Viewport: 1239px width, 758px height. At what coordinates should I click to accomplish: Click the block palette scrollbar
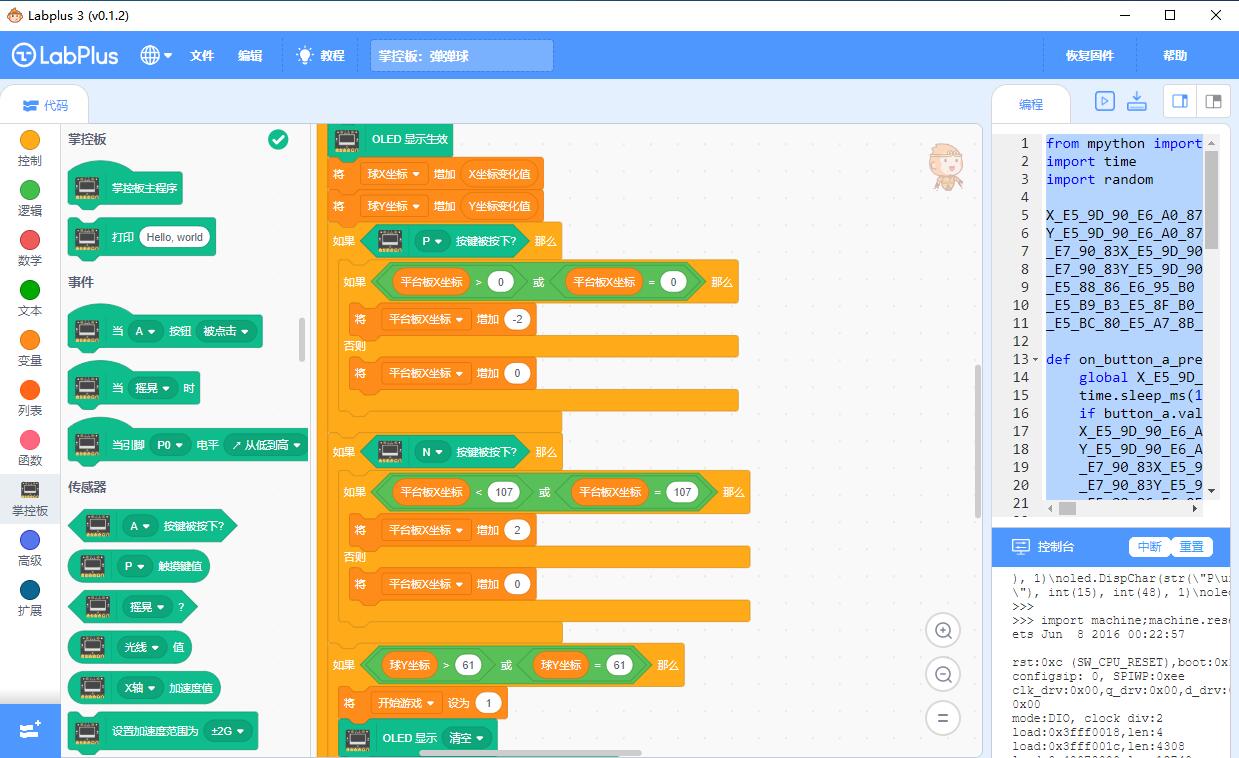[x=302, y=340]
